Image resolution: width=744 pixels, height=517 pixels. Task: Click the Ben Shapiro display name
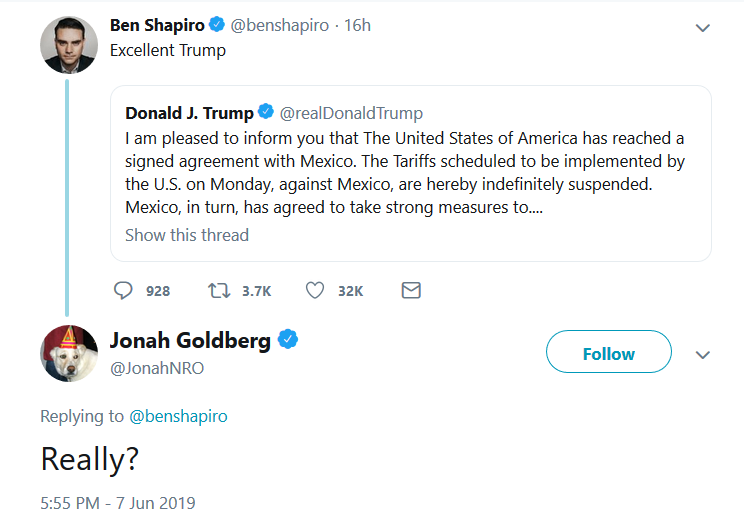[x=156, y=25]
